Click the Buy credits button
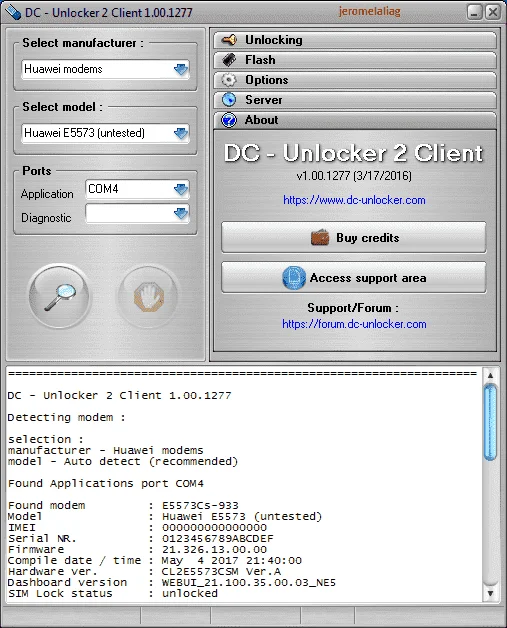 pos(354,238)
